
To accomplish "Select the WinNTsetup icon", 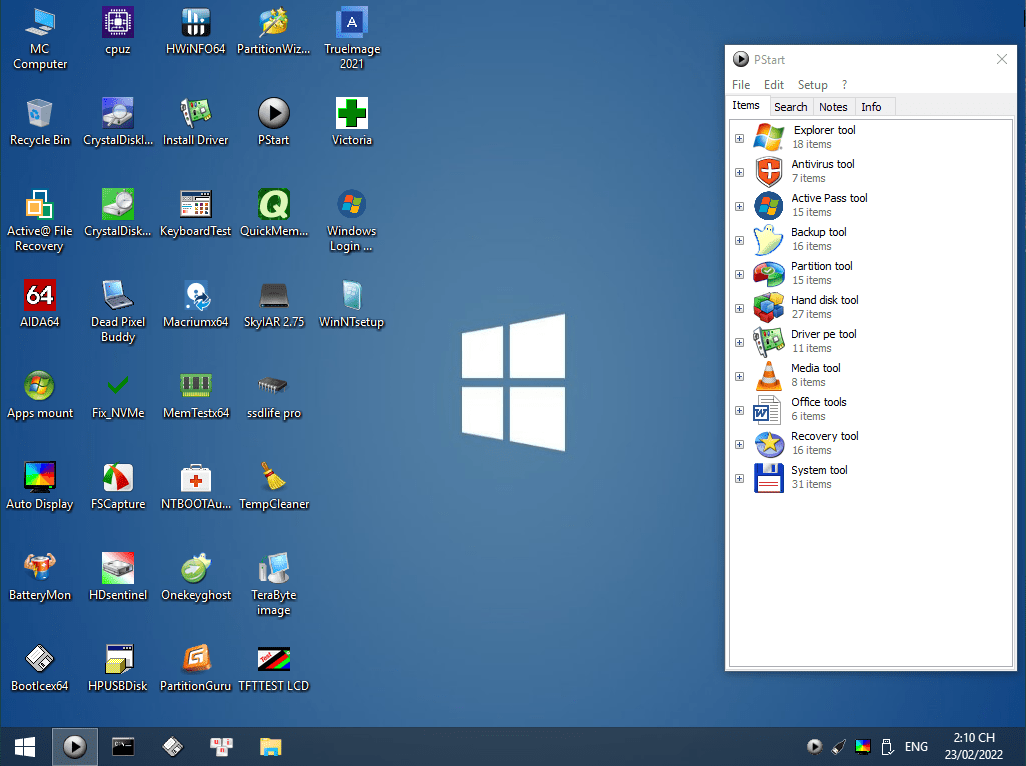I will click(352, 304).
